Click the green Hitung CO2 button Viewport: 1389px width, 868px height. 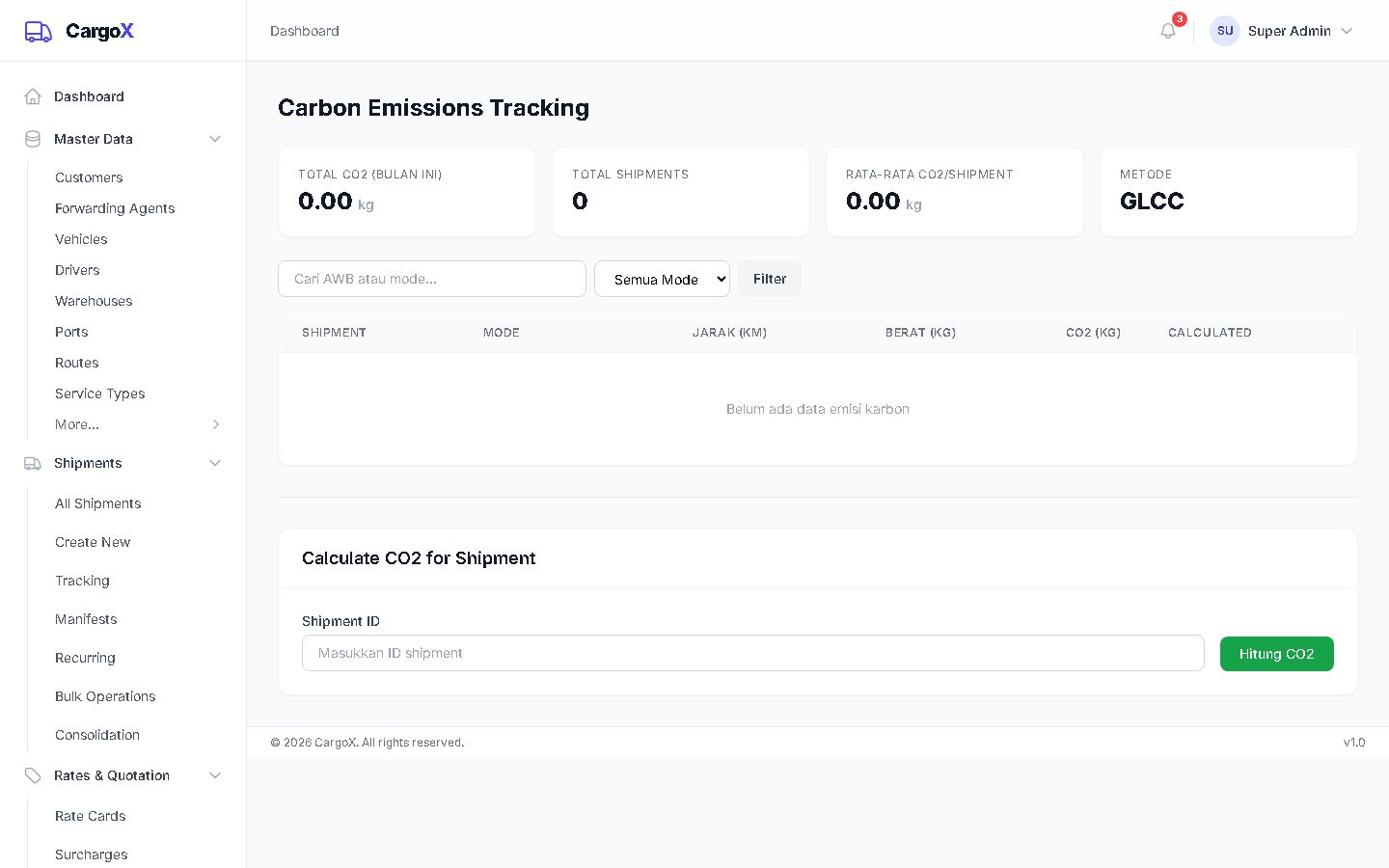tap(1277, 654)
